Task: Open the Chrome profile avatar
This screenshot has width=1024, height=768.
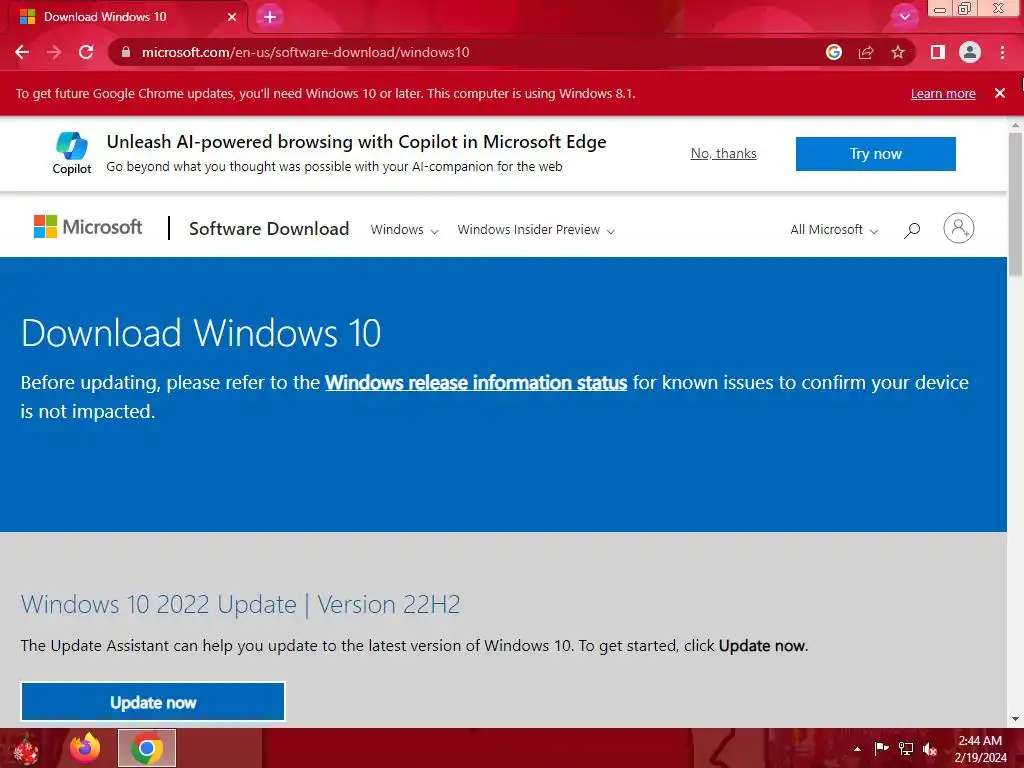Action: tap(970, 52)
